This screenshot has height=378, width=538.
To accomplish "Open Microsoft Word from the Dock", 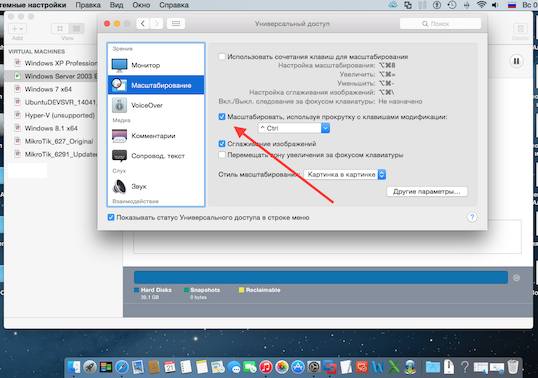I will pyautogui.click(x=378, y=367).
